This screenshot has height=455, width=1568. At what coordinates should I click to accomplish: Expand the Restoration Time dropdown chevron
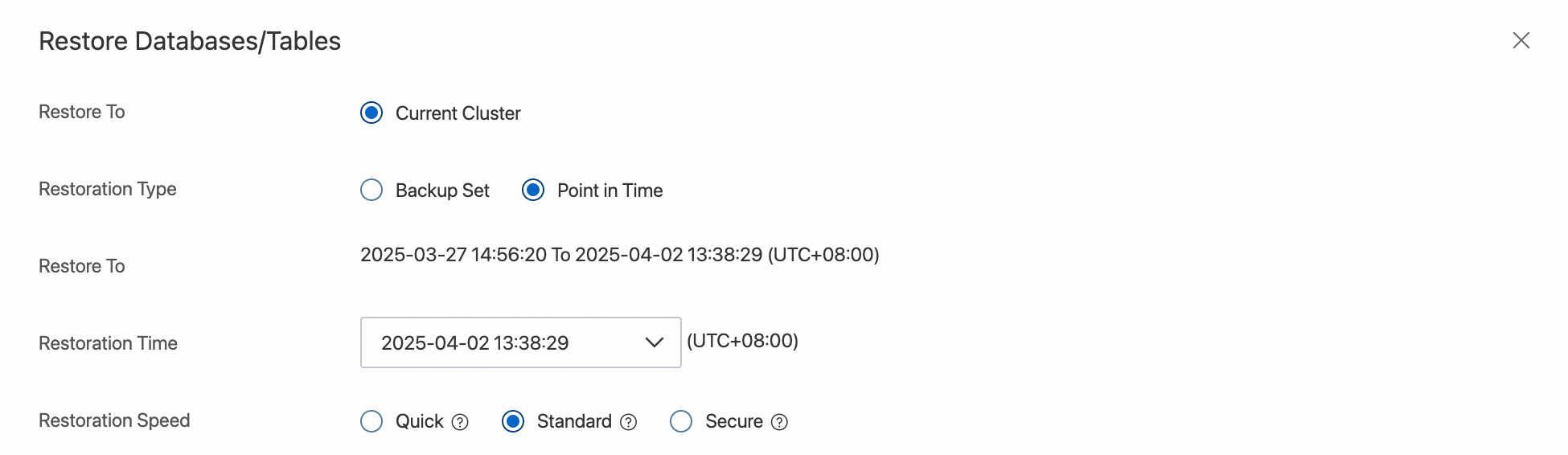click(x=654, y=342)
